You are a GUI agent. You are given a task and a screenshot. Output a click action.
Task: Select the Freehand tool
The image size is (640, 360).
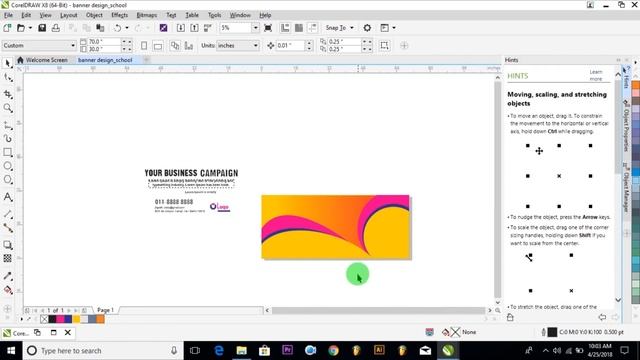click(x=7, y=125)
